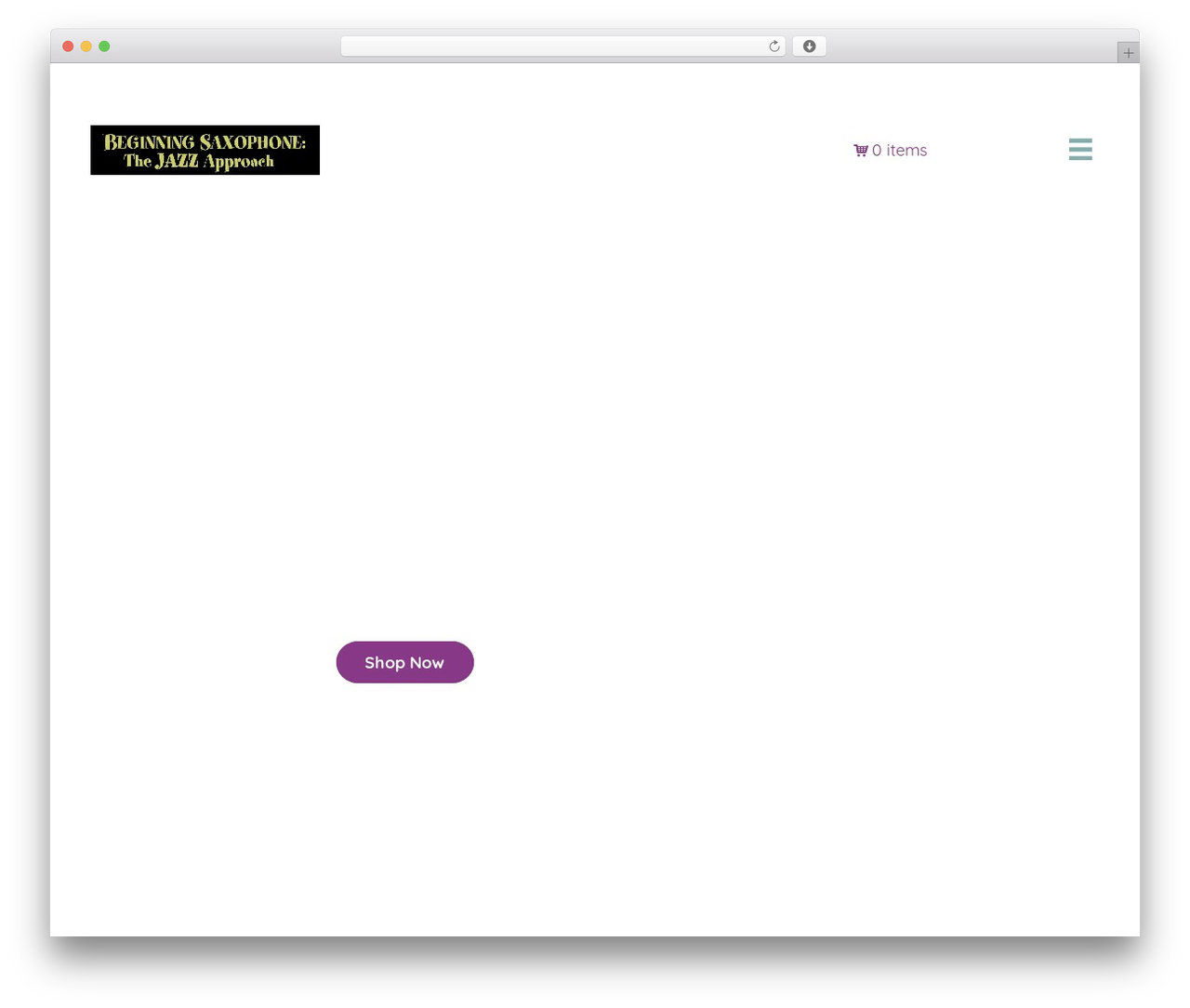1190x1008 pixels.
Task: Open the hamburger navigation menu
Action: tap(1080, 150)
